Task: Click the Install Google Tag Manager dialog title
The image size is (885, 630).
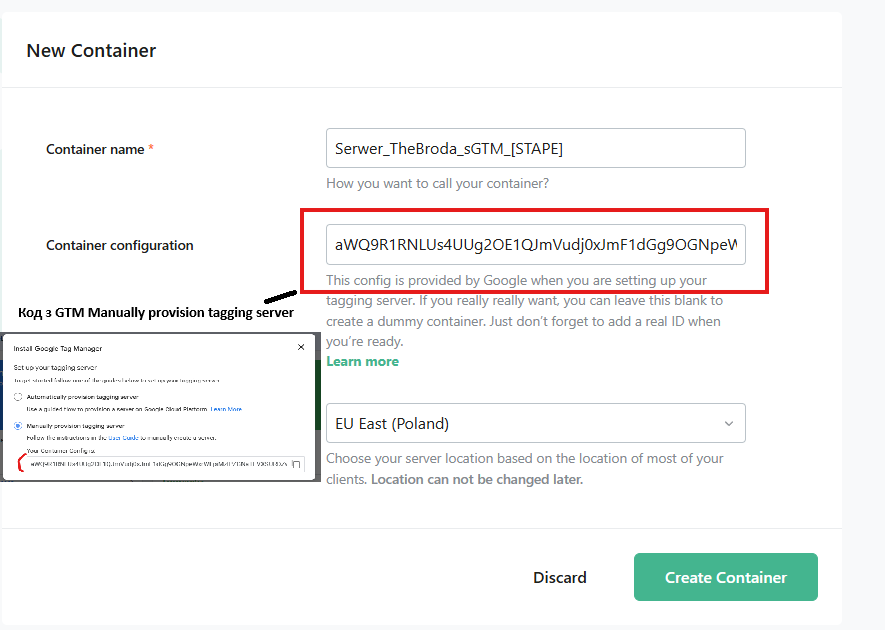Action: click(58, 348)
